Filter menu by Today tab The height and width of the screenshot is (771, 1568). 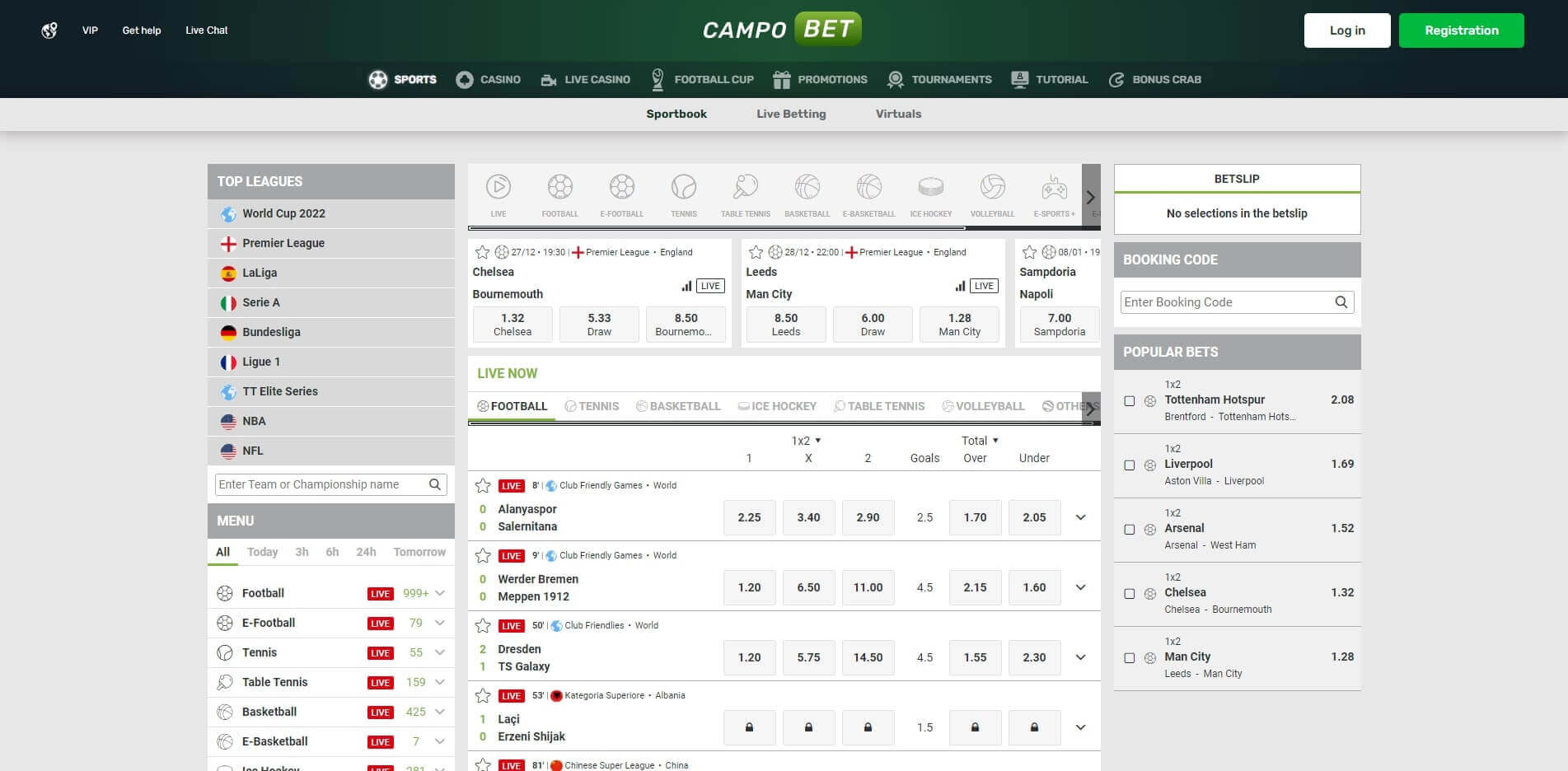pos(263,552)
